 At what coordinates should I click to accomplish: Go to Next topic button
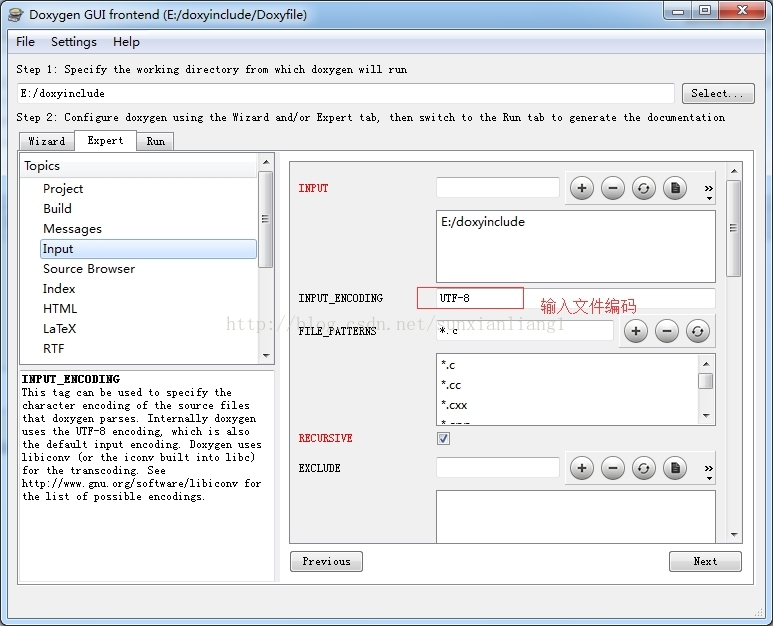point(705,561)
